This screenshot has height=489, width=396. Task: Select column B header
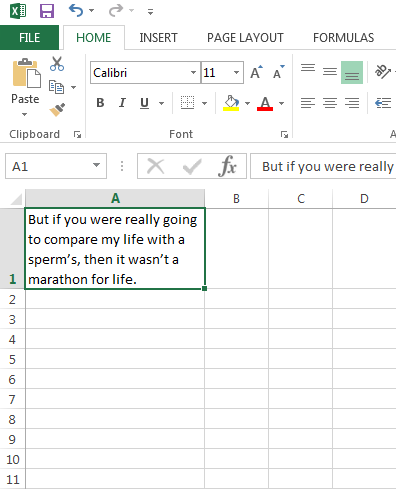click(x=236, y=199)
